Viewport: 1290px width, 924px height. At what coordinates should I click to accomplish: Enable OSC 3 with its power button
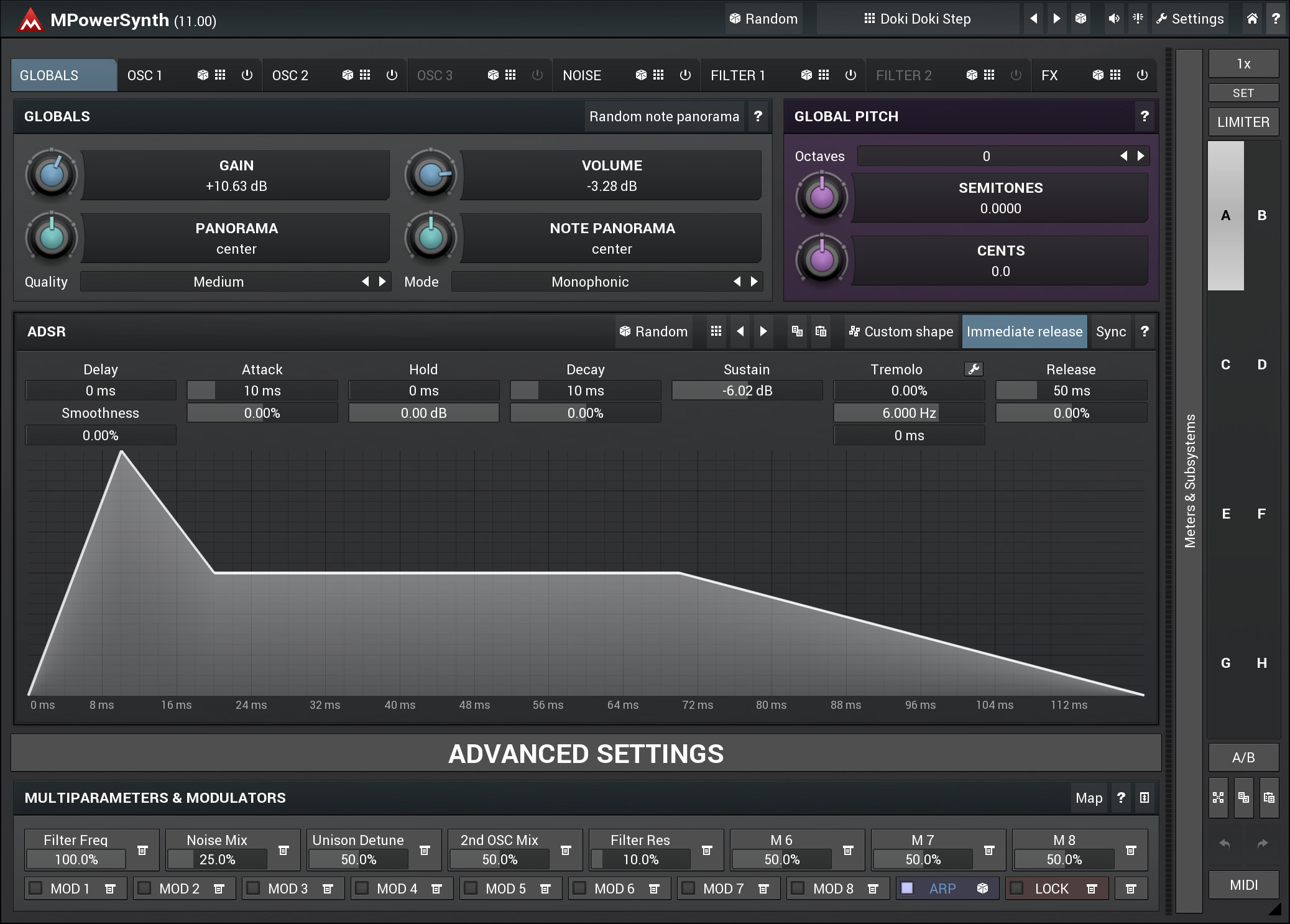pos(537,75)
